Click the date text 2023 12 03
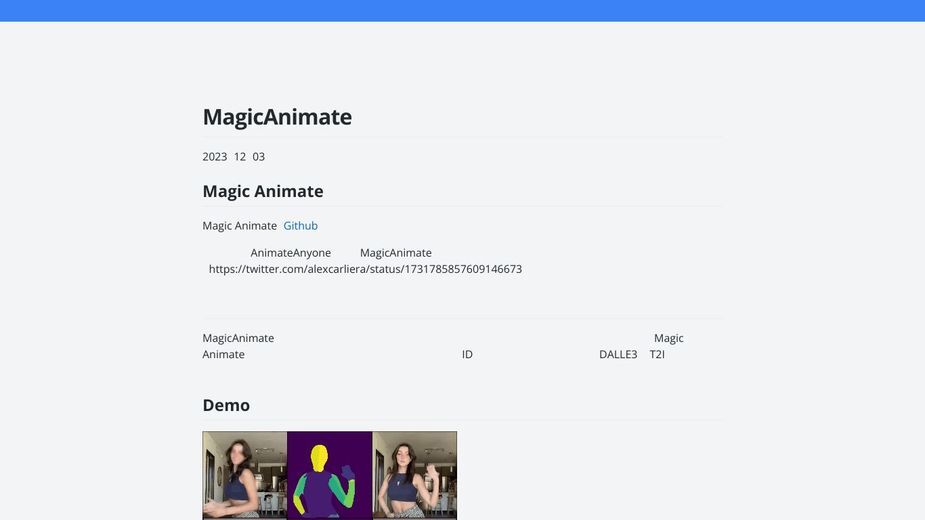Image resolution: width=925 pixels, height=520 pixels. point(234,156)
